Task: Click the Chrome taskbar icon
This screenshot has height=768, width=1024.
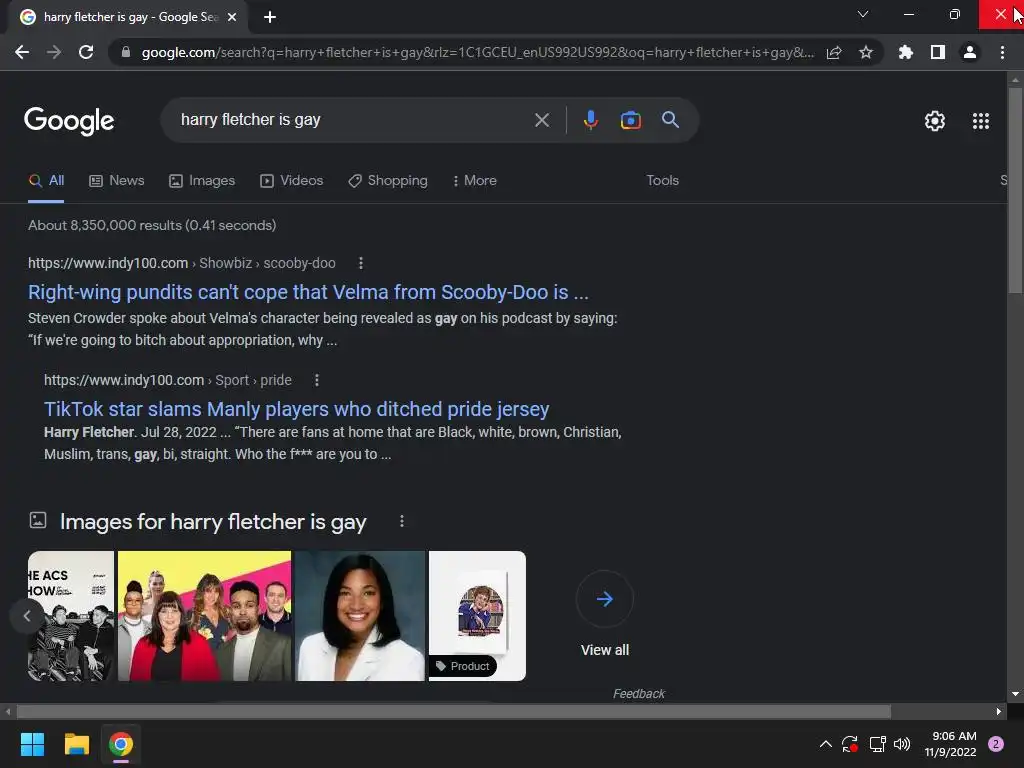Action: [121, 744]
